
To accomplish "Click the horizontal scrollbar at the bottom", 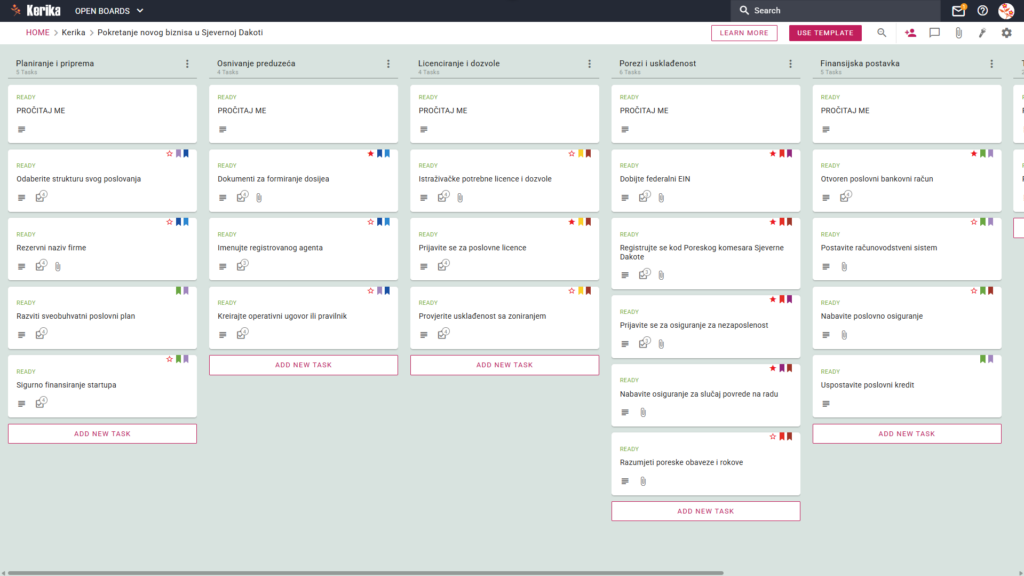I will [x=366, y=573].
